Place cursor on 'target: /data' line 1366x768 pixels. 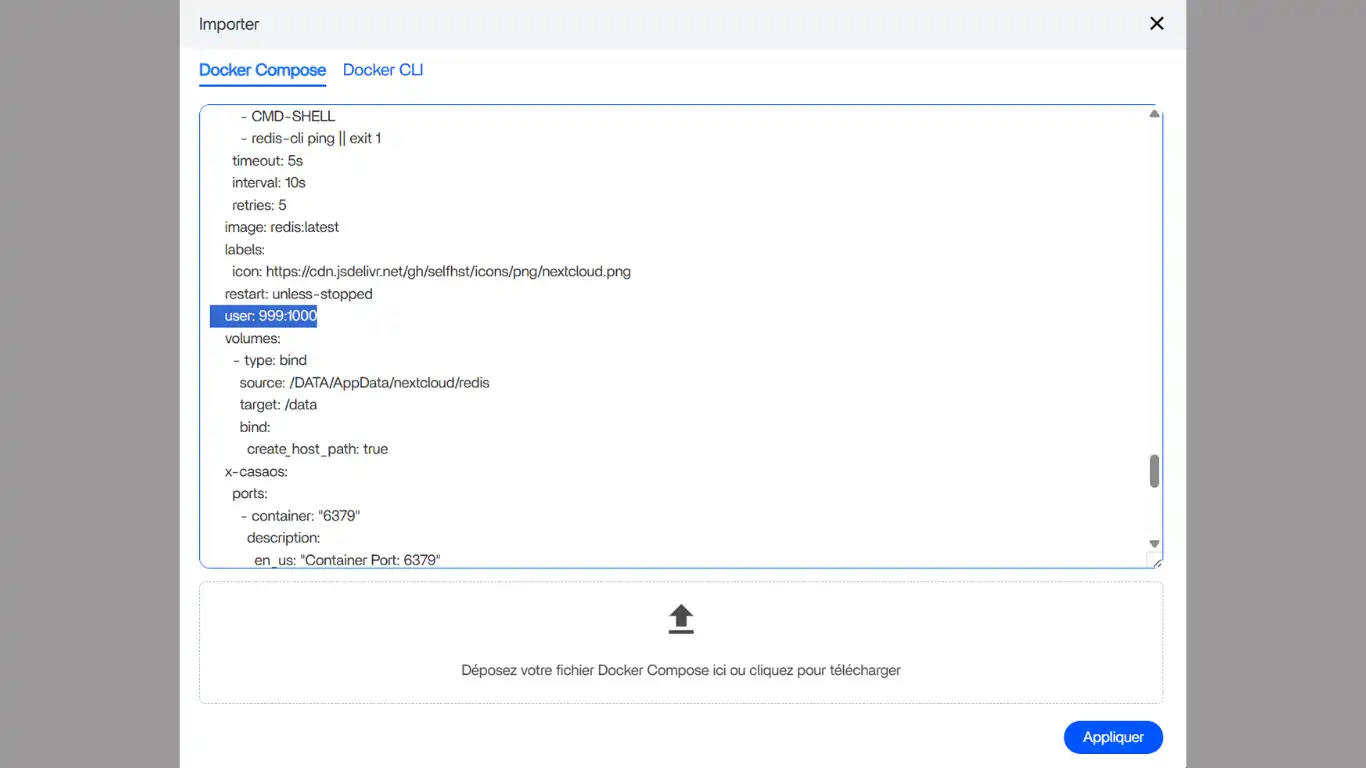(278, 405)
